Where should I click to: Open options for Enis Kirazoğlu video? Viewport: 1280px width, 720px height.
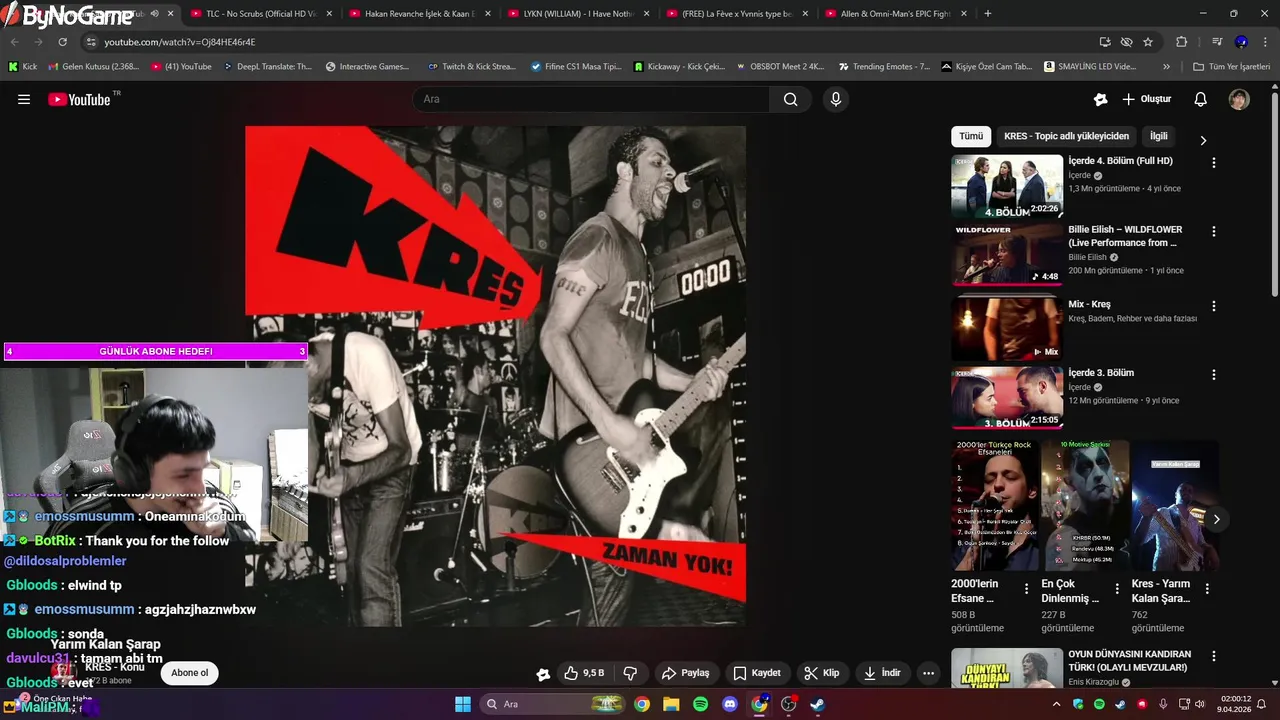(1214, 656)
